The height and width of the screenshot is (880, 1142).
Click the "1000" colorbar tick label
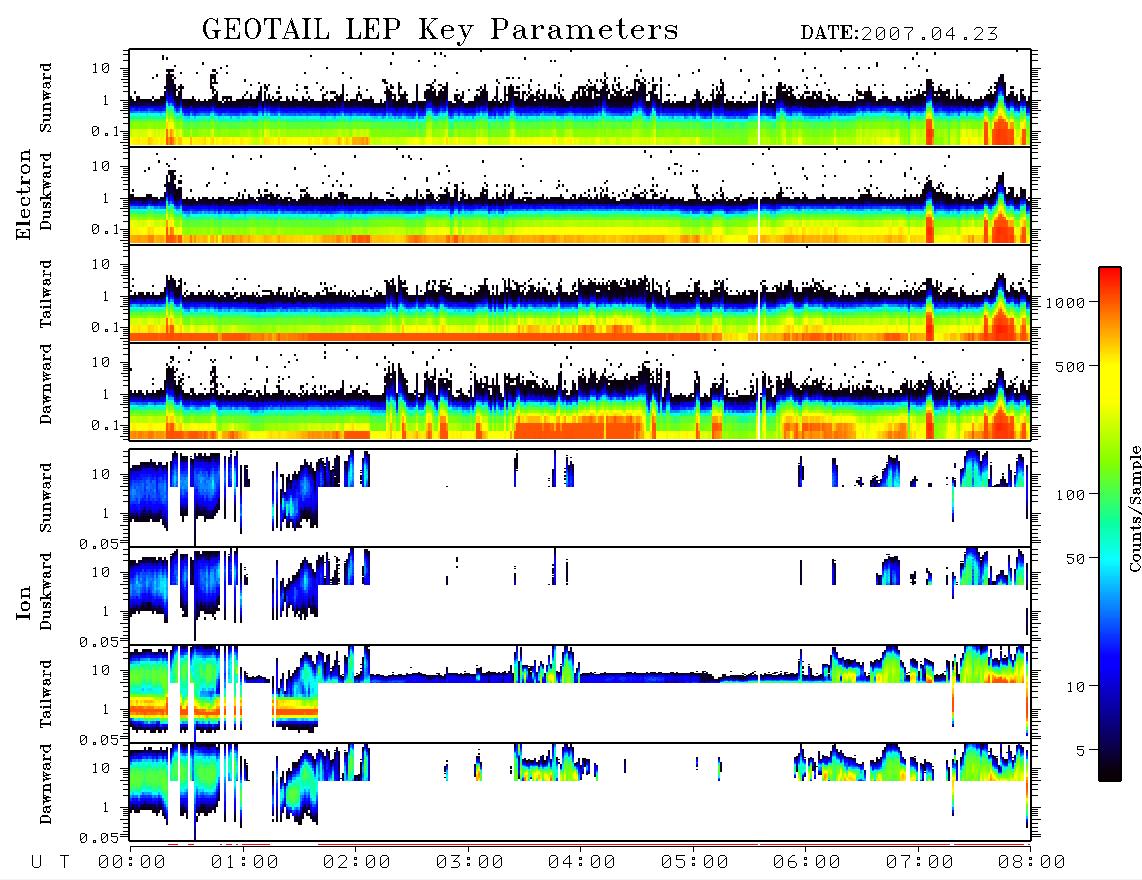pyautogui.click(x=1065, y=303)
